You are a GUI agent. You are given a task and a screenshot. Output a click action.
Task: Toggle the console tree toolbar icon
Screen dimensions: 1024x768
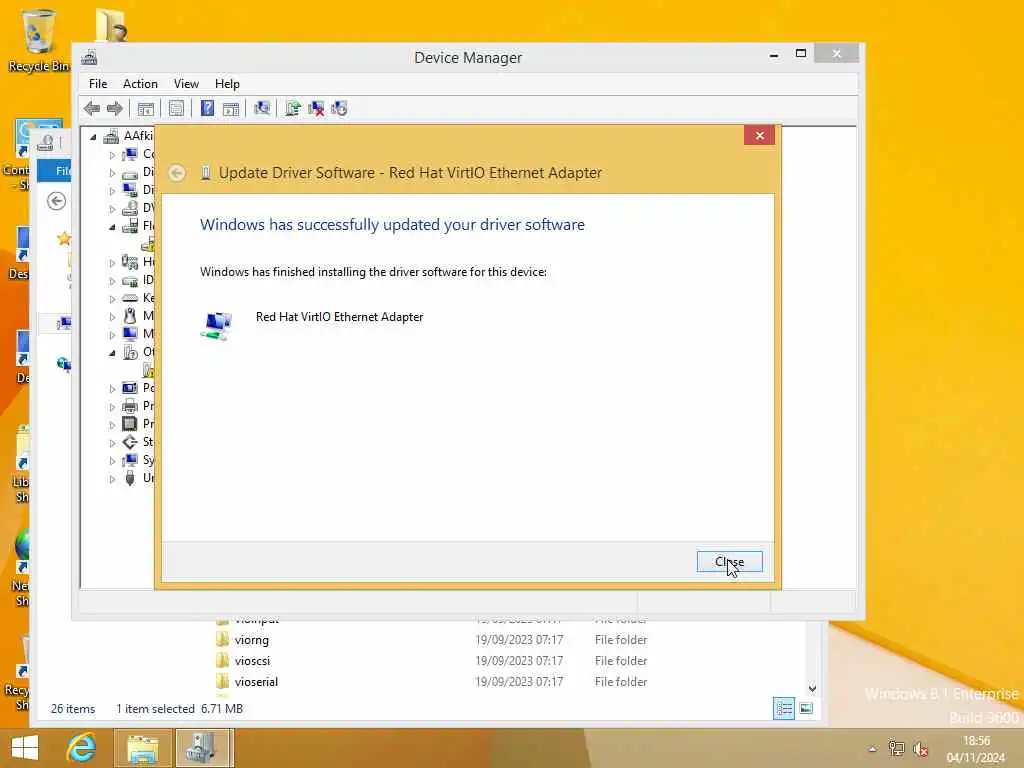pos(146,108)
